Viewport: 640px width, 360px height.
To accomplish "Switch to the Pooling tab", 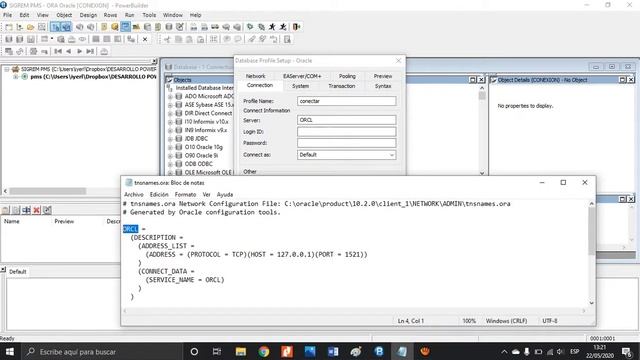I will (347, 76).
